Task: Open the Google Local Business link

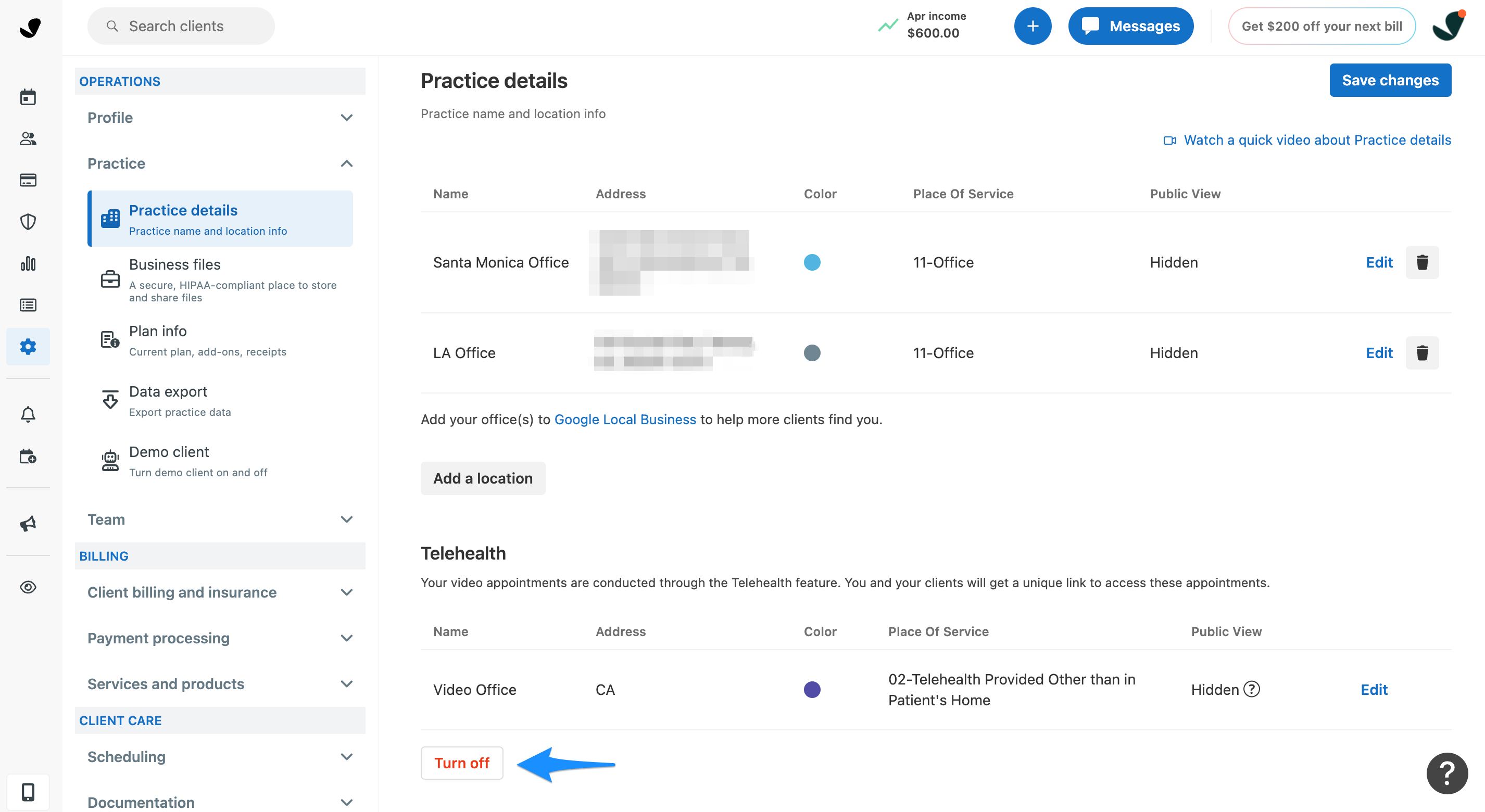Action: (625, 419)
